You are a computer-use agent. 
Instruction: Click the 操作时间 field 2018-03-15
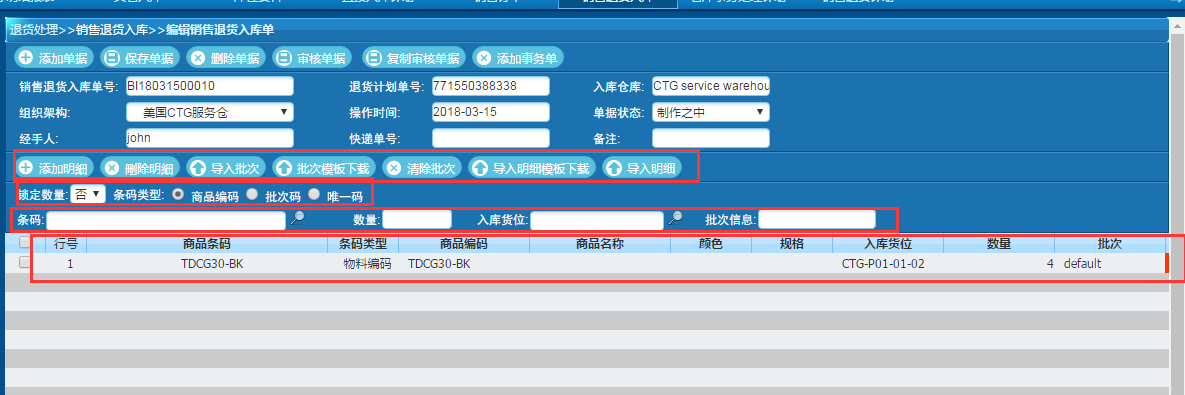tap(490, 113)
